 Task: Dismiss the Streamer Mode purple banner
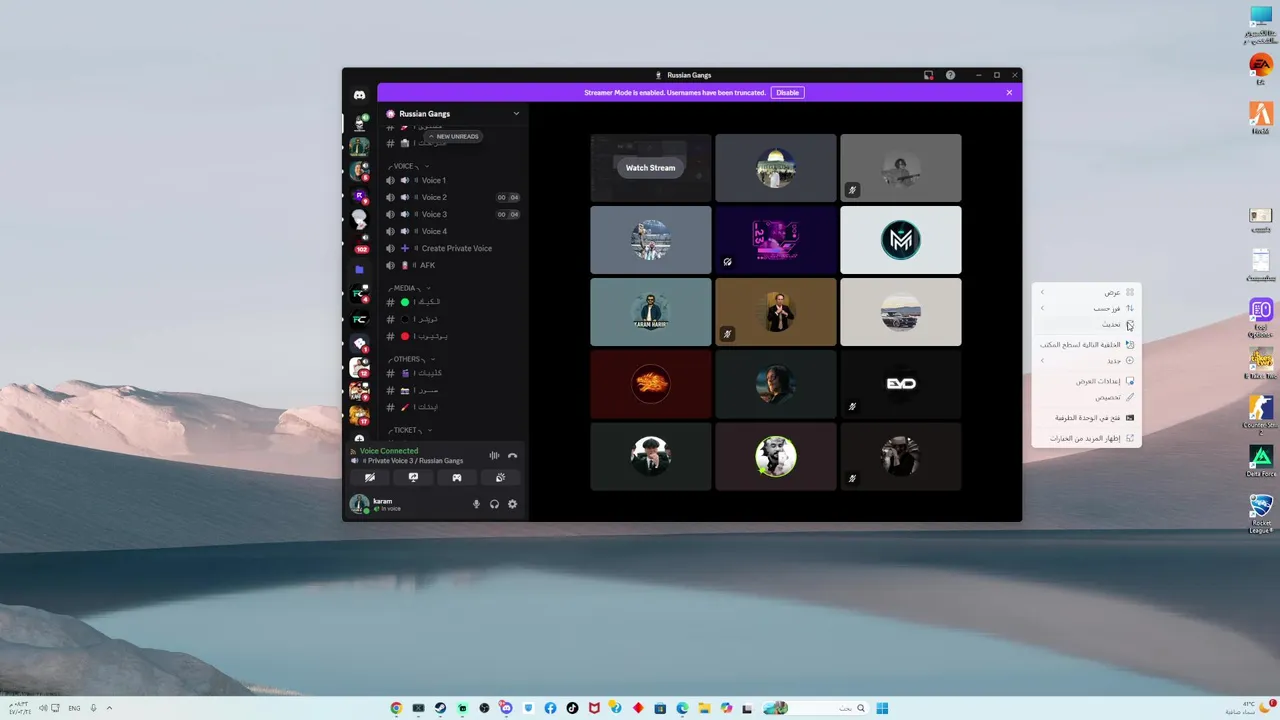(x=1009, y=92)
